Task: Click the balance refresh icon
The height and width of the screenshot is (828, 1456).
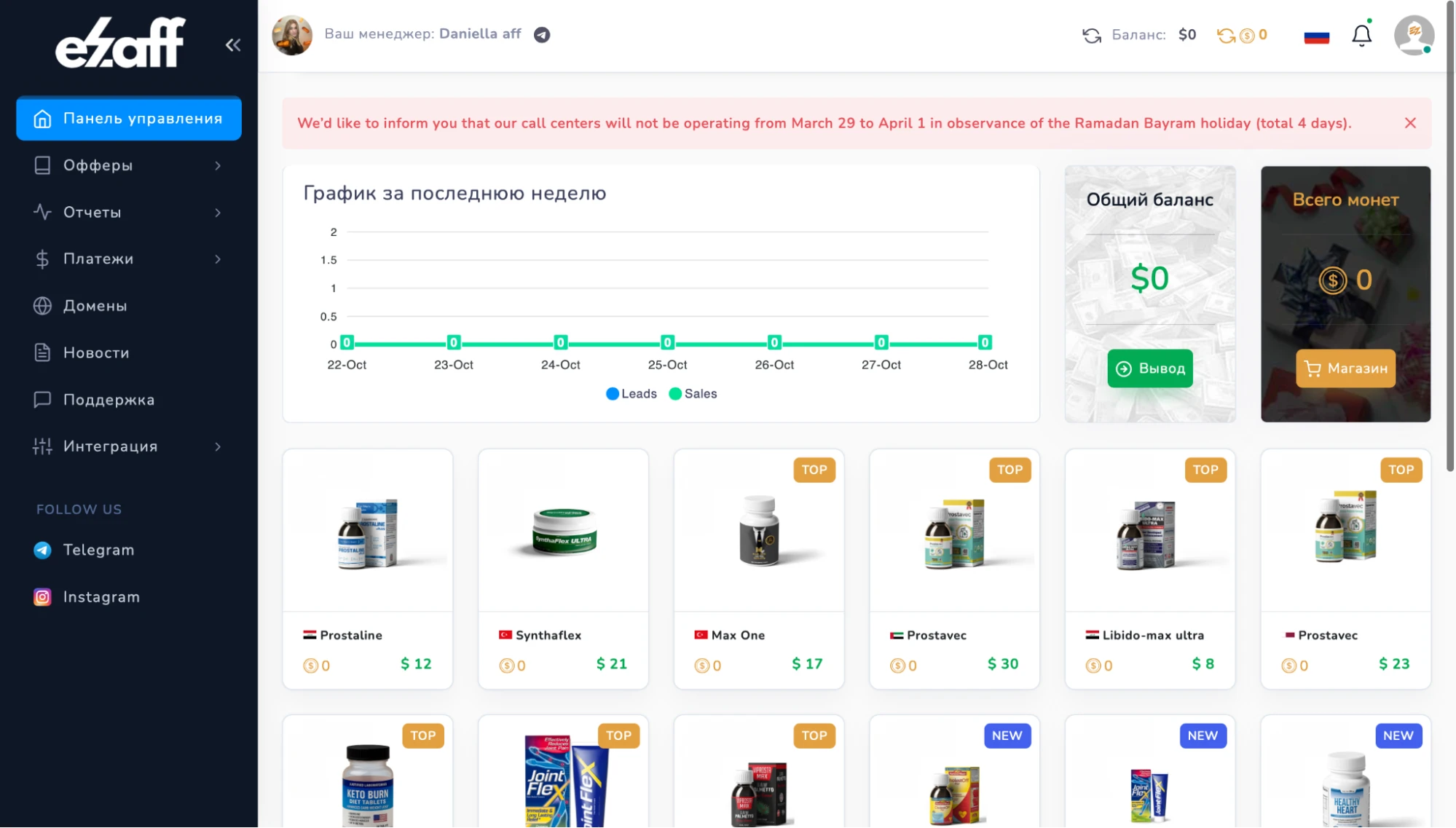Action: pyautogui.click(x=1091, y=35)
